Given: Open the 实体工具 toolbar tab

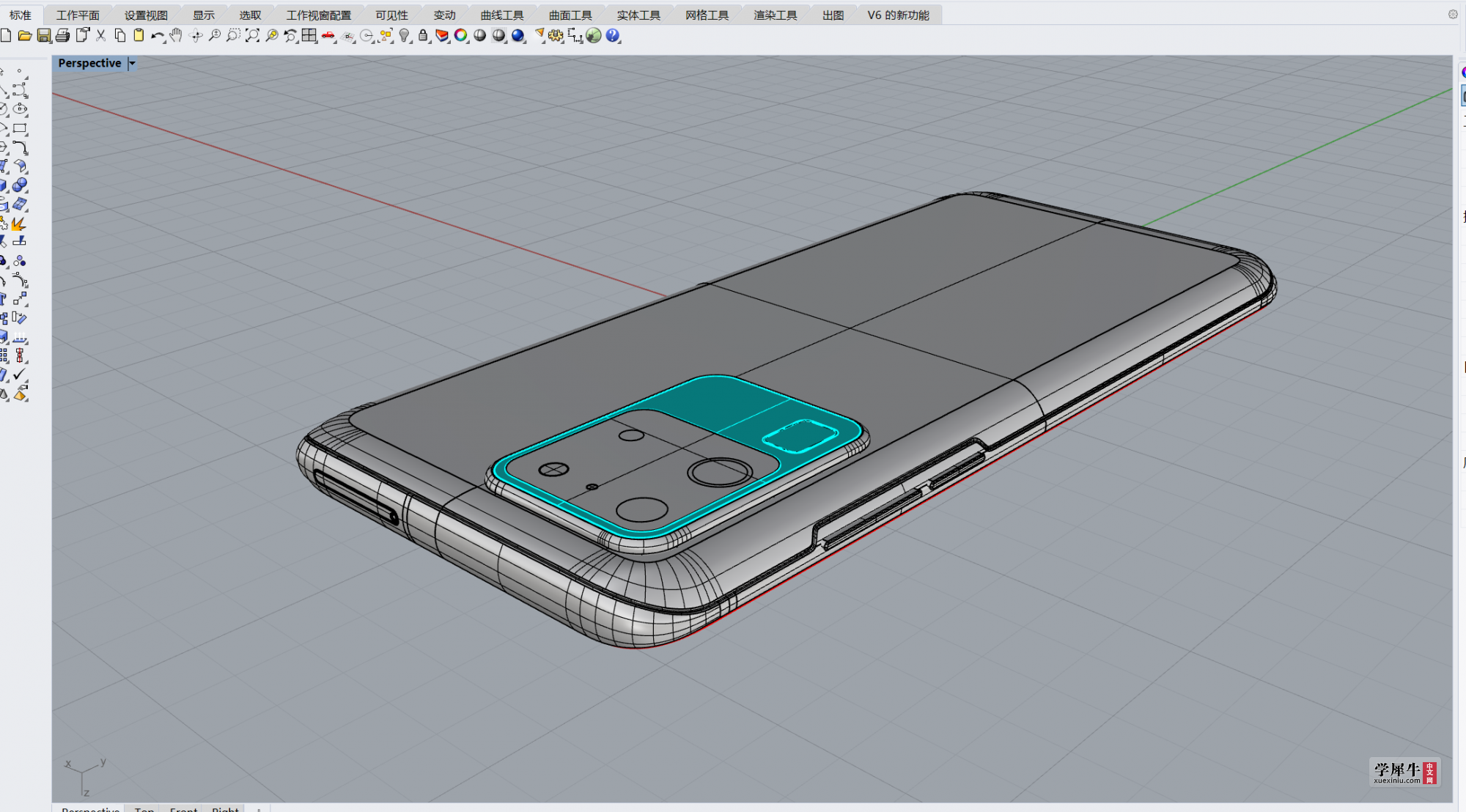Looking at the screenshot, I should coord(638,15).
